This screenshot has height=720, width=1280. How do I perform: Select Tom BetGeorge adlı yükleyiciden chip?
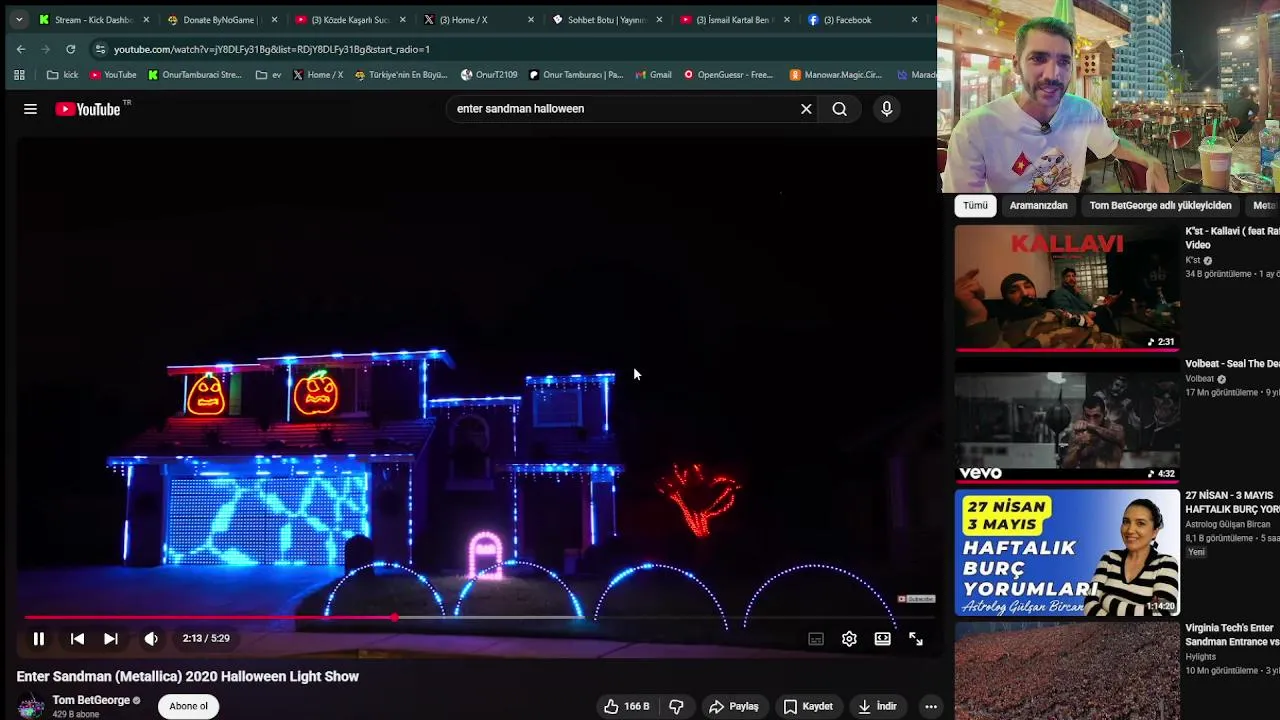coord(1160,206)
